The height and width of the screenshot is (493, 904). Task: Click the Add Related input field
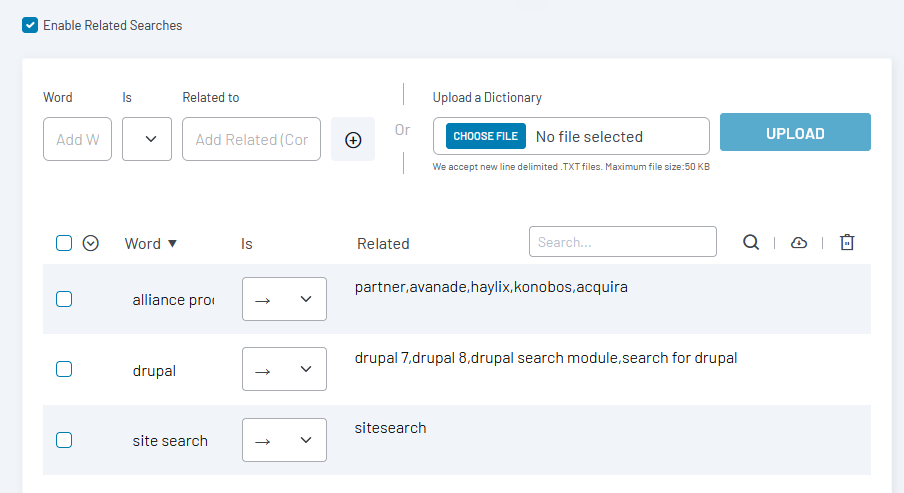[251, 139]
